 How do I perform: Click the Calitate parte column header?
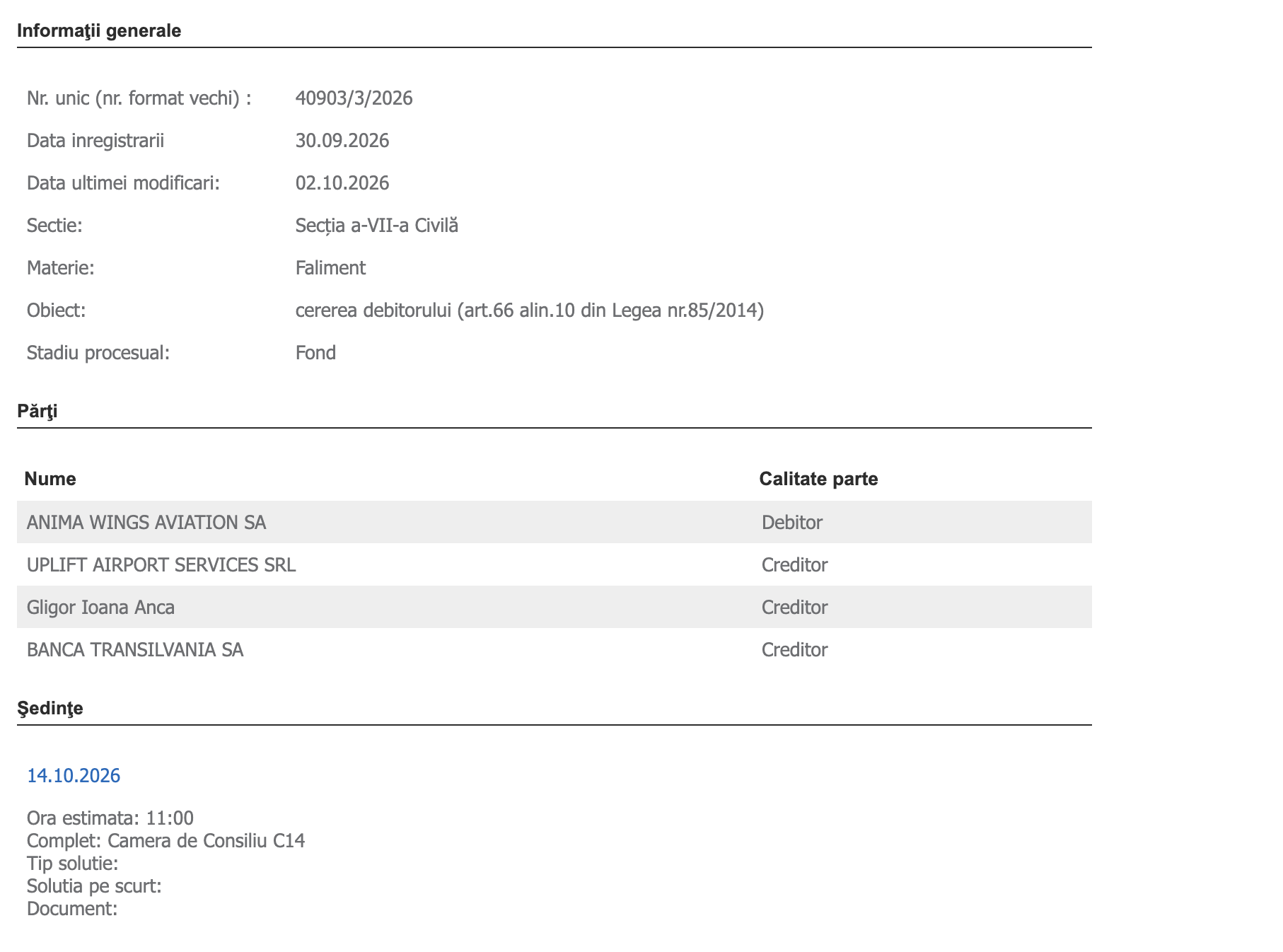click(818, 479)
